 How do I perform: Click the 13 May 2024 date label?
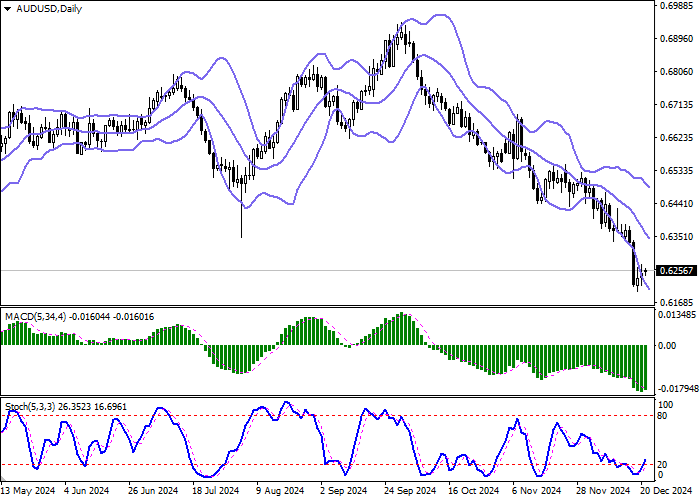(x=27, y=492)
